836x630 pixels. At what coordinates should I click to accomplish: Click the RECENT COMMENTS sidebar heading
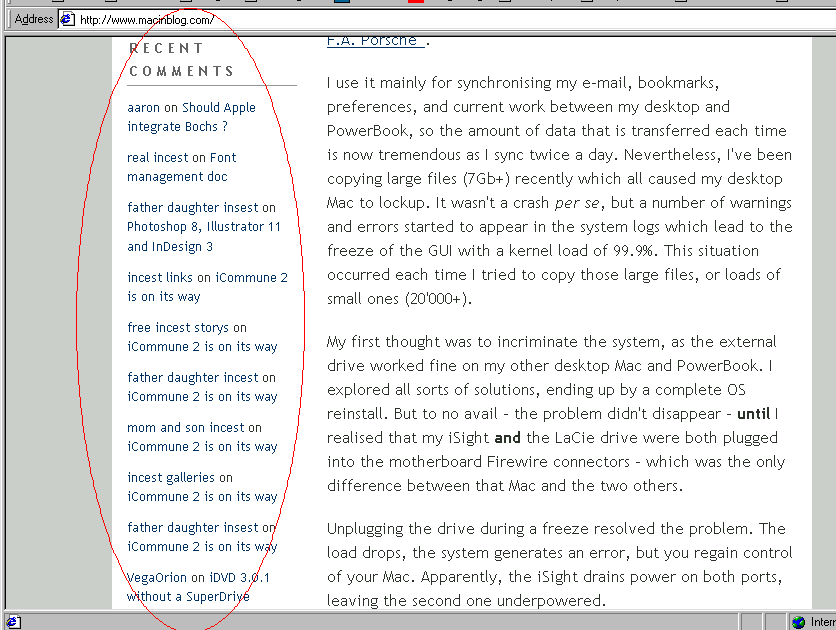[182, 60]
